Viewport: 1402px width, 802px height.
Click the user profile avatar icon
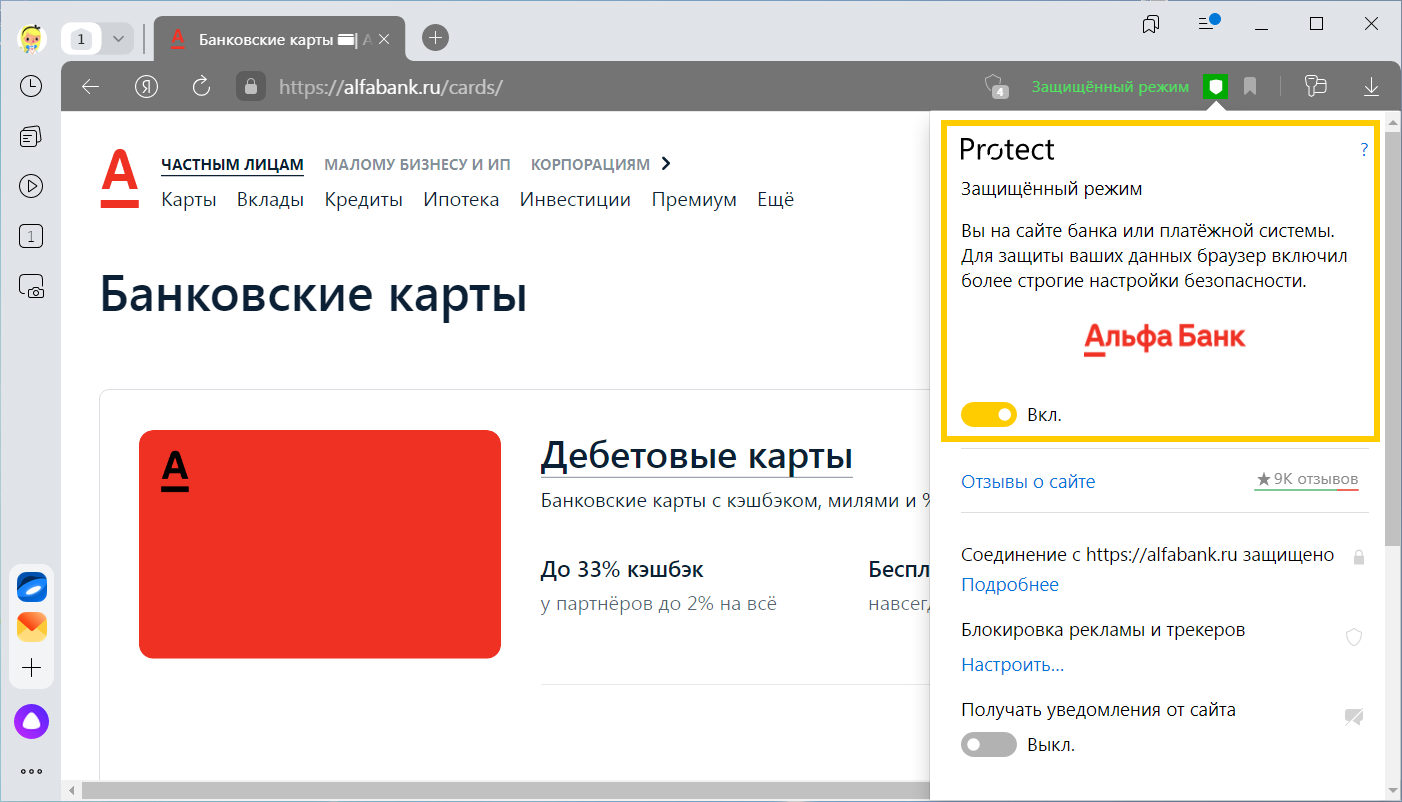click(31, 38)
